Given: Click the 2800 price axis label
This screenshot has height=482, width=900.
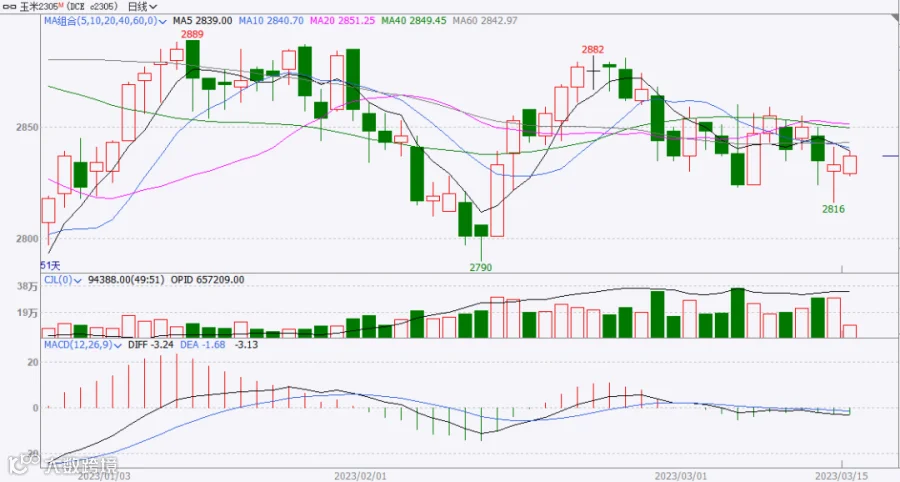Looking at the screenshot, I should pos(27,239).
